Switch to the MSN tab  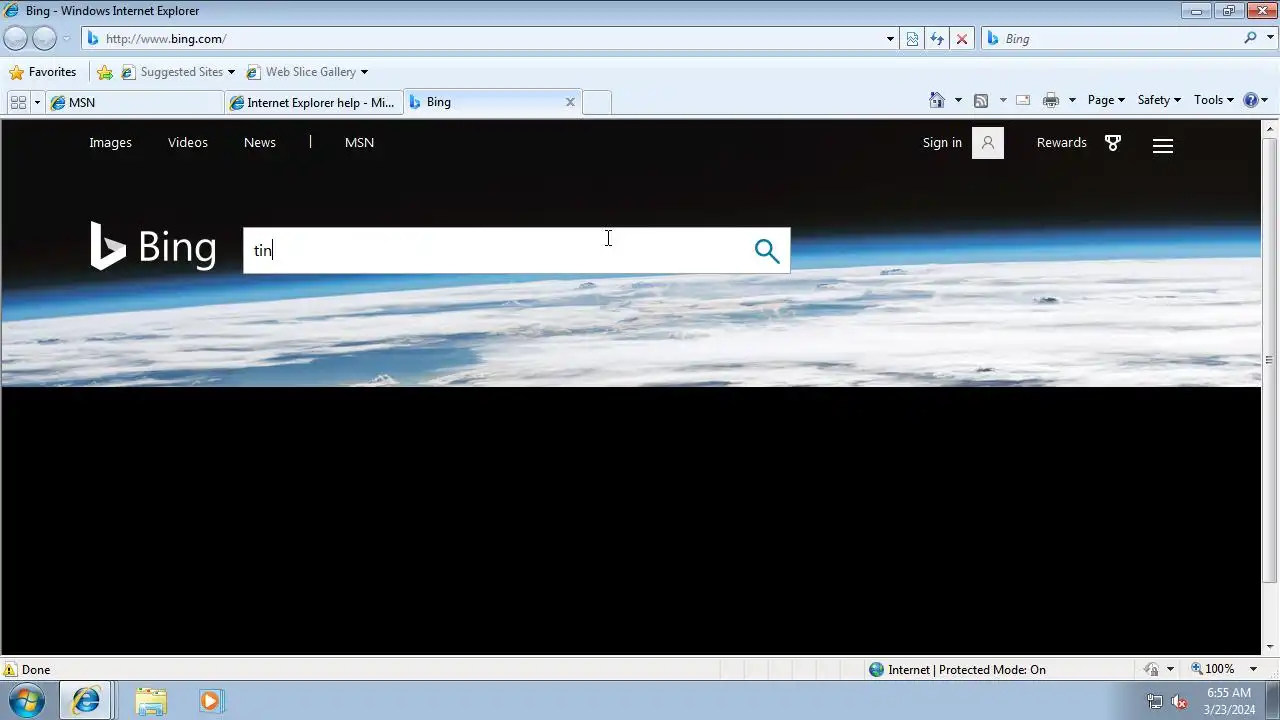coord(135,102)
